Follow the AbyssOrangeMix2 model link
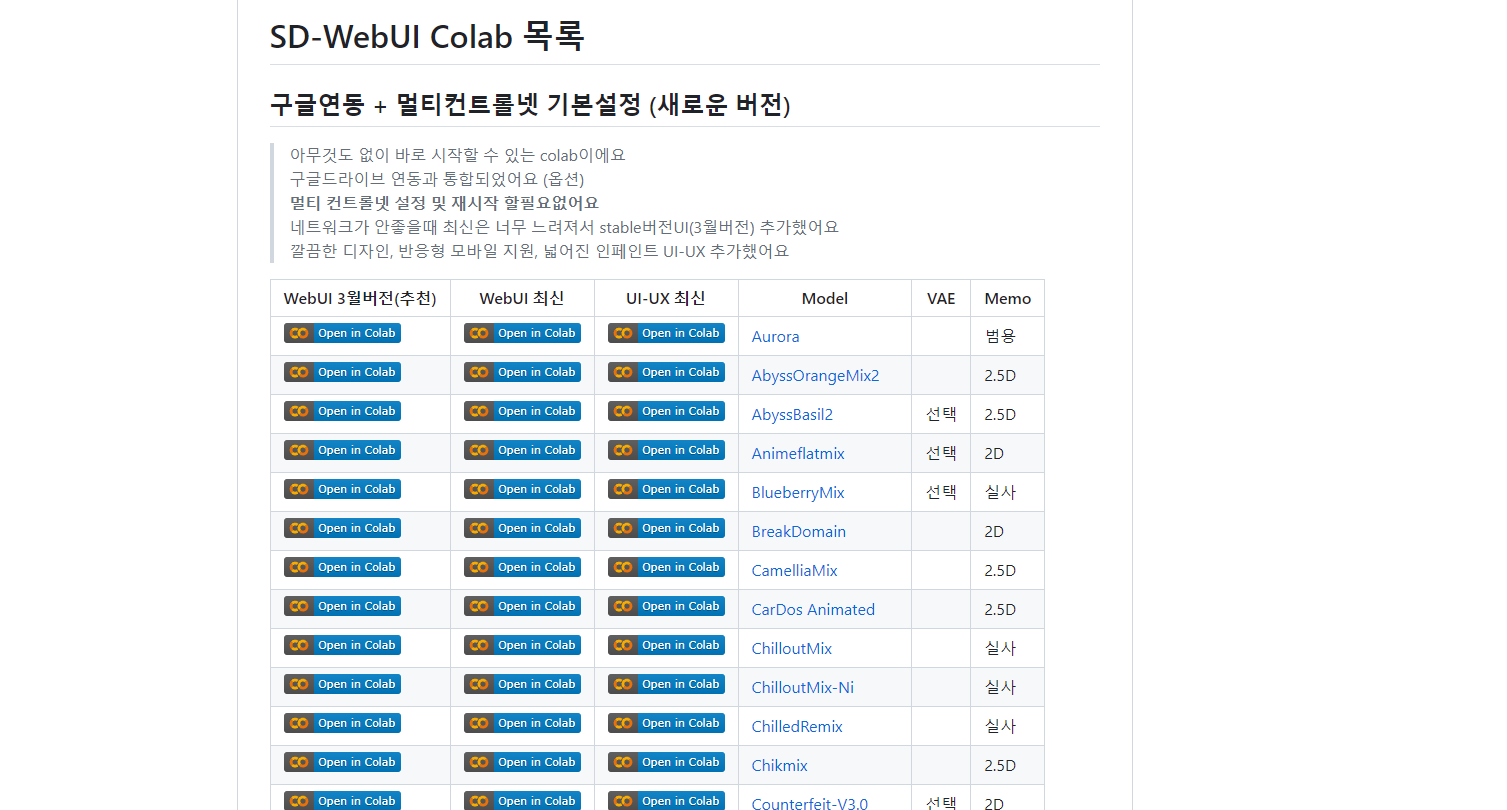 [x=815, y=376]
